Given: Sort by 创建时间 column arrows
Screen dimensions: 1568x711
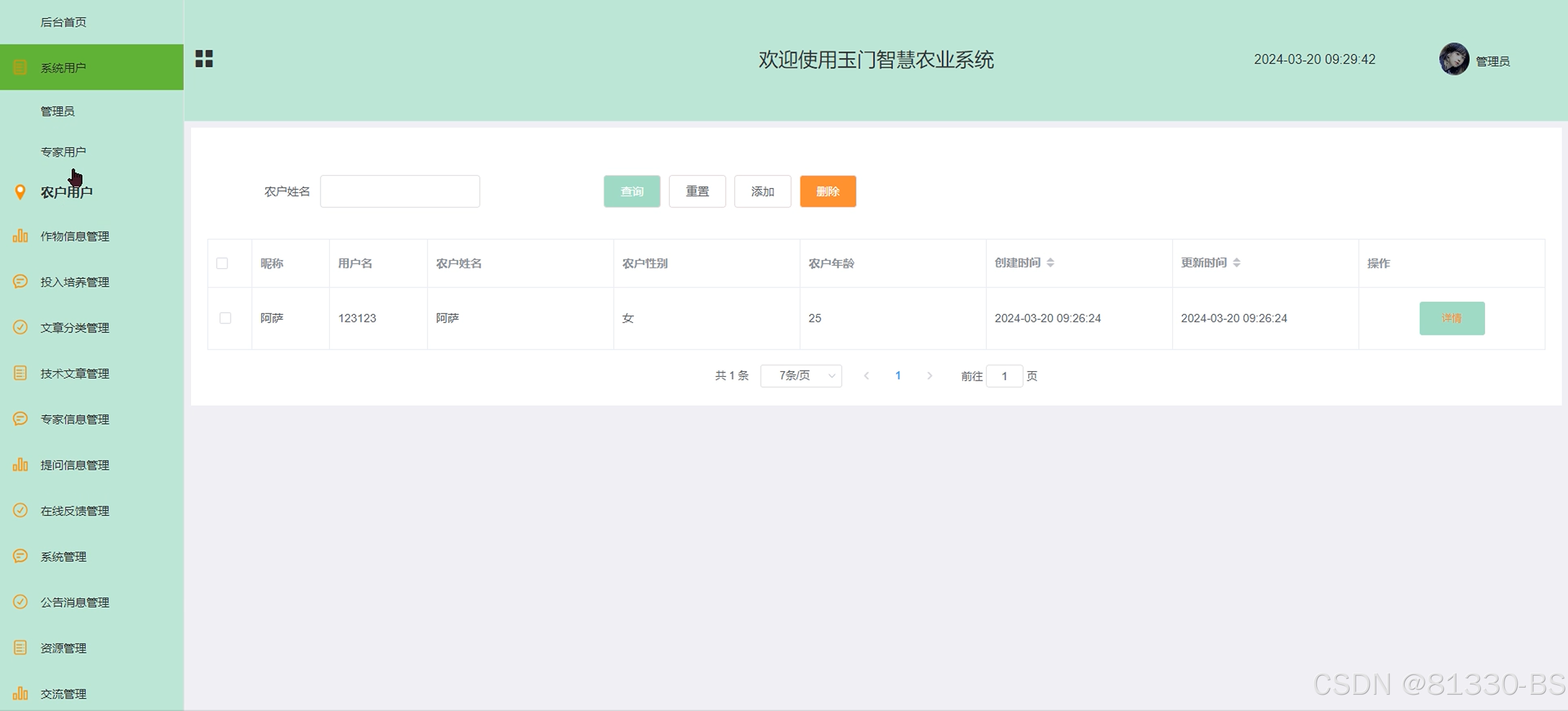Looking at the screenshot, I should [1051, 263].
